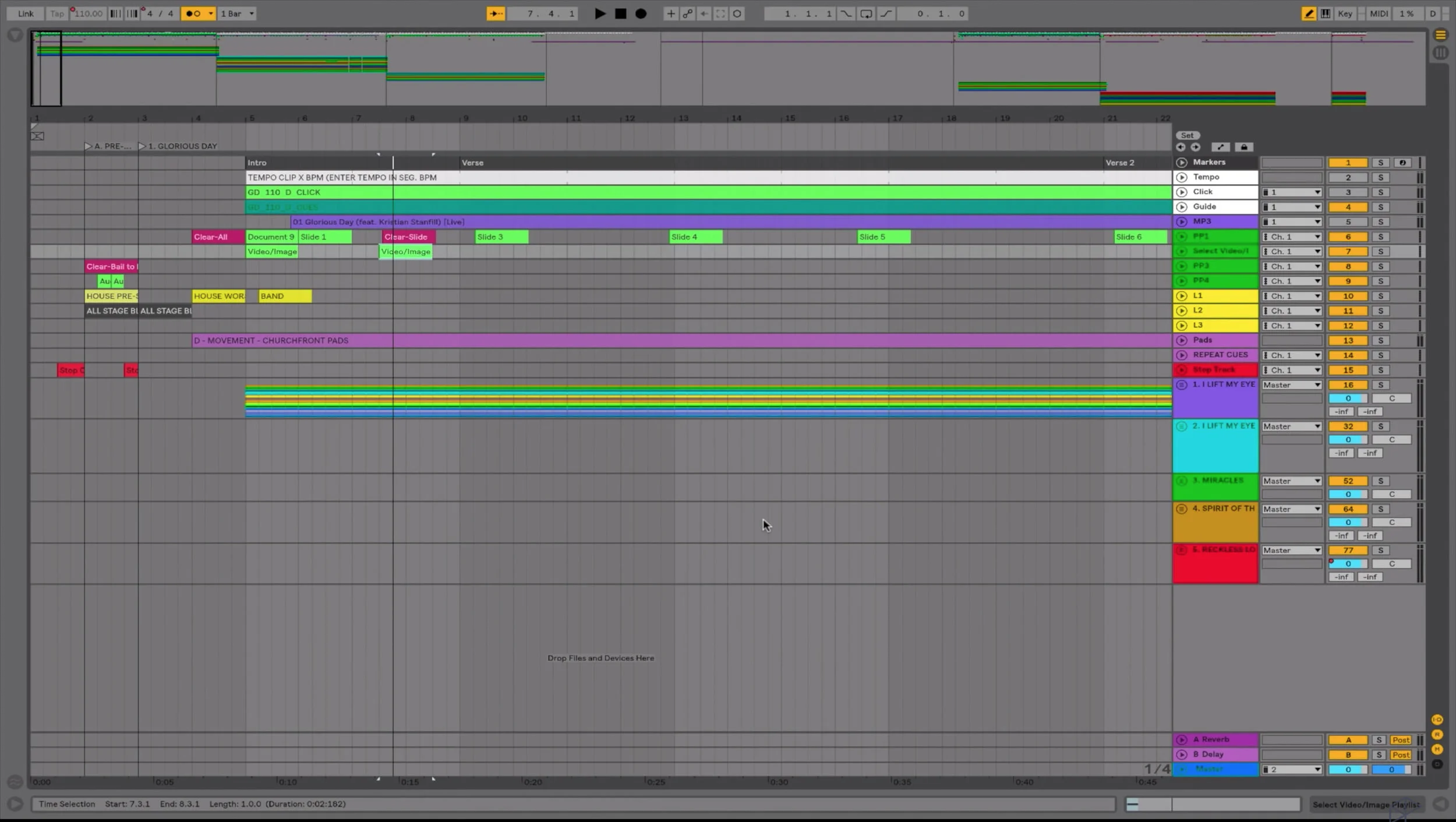1456x822 pixels.
Task: Toggle computer MIDI keyboard icon
Action: (1325, 13)
